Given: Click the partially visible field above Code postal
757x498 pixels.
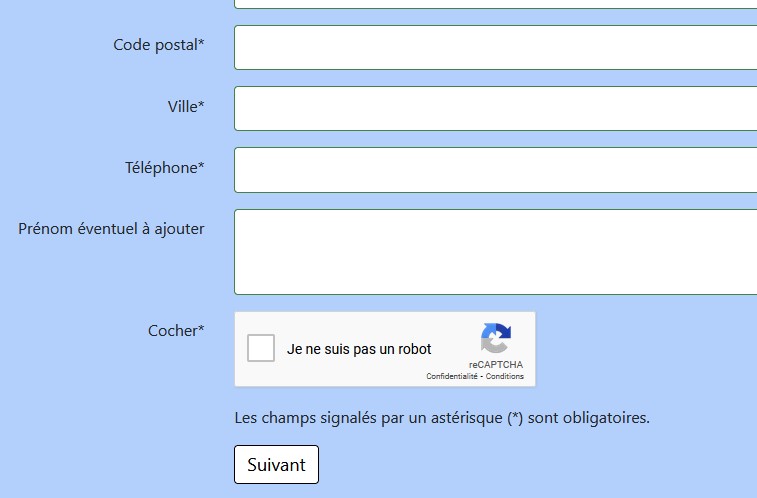Looking at the screenshot, I should tap(495, 4).
